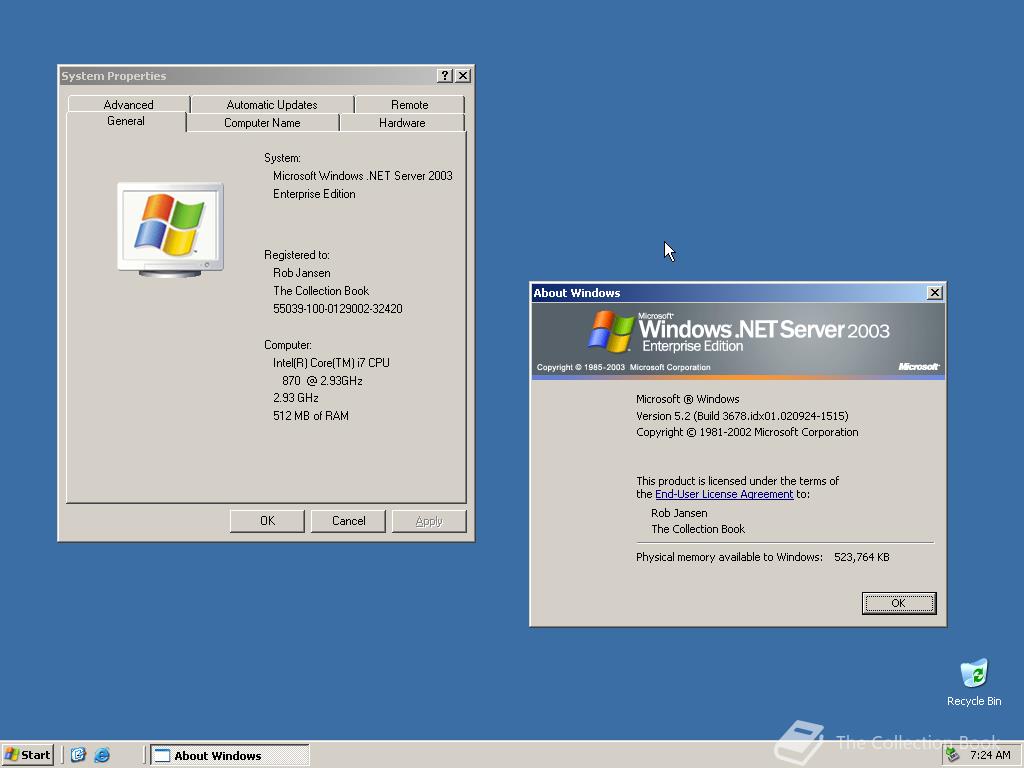Click the Help question mark in System Properties
Viewport: 1024px width, 768px height.
[x=444, y=76]
